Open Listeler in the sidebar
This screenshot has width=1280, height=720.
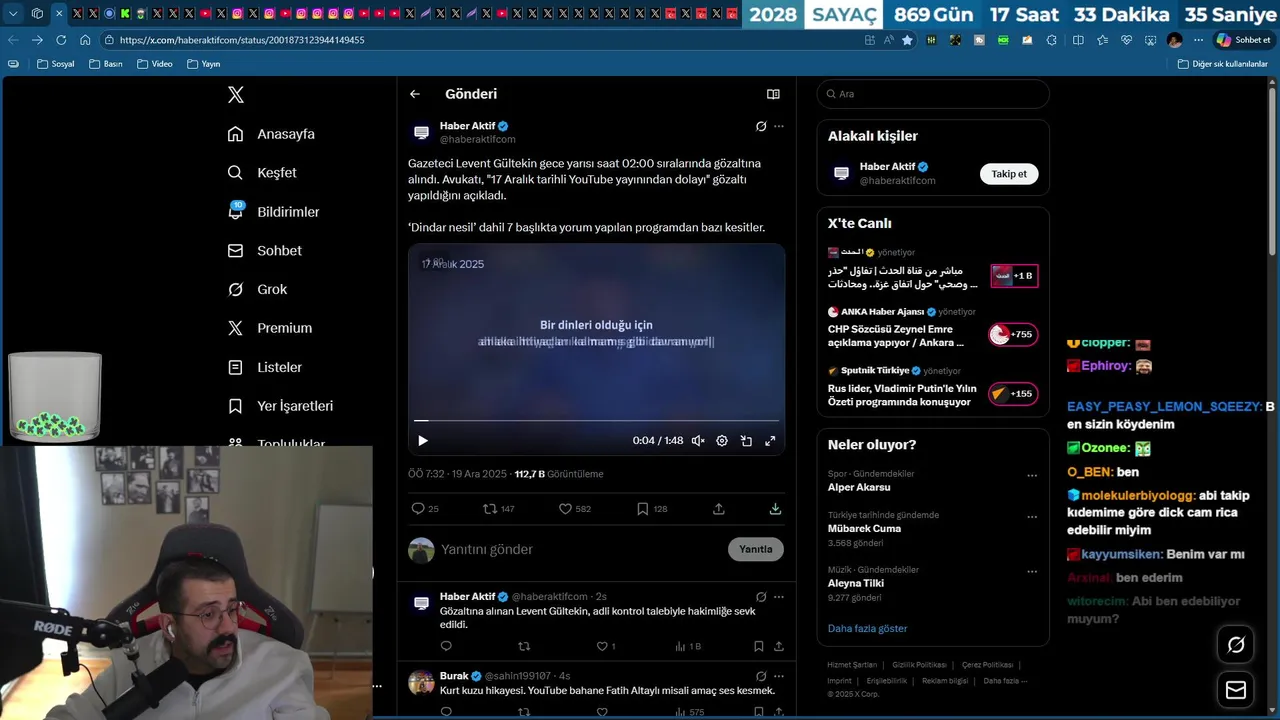pos(265,367)
